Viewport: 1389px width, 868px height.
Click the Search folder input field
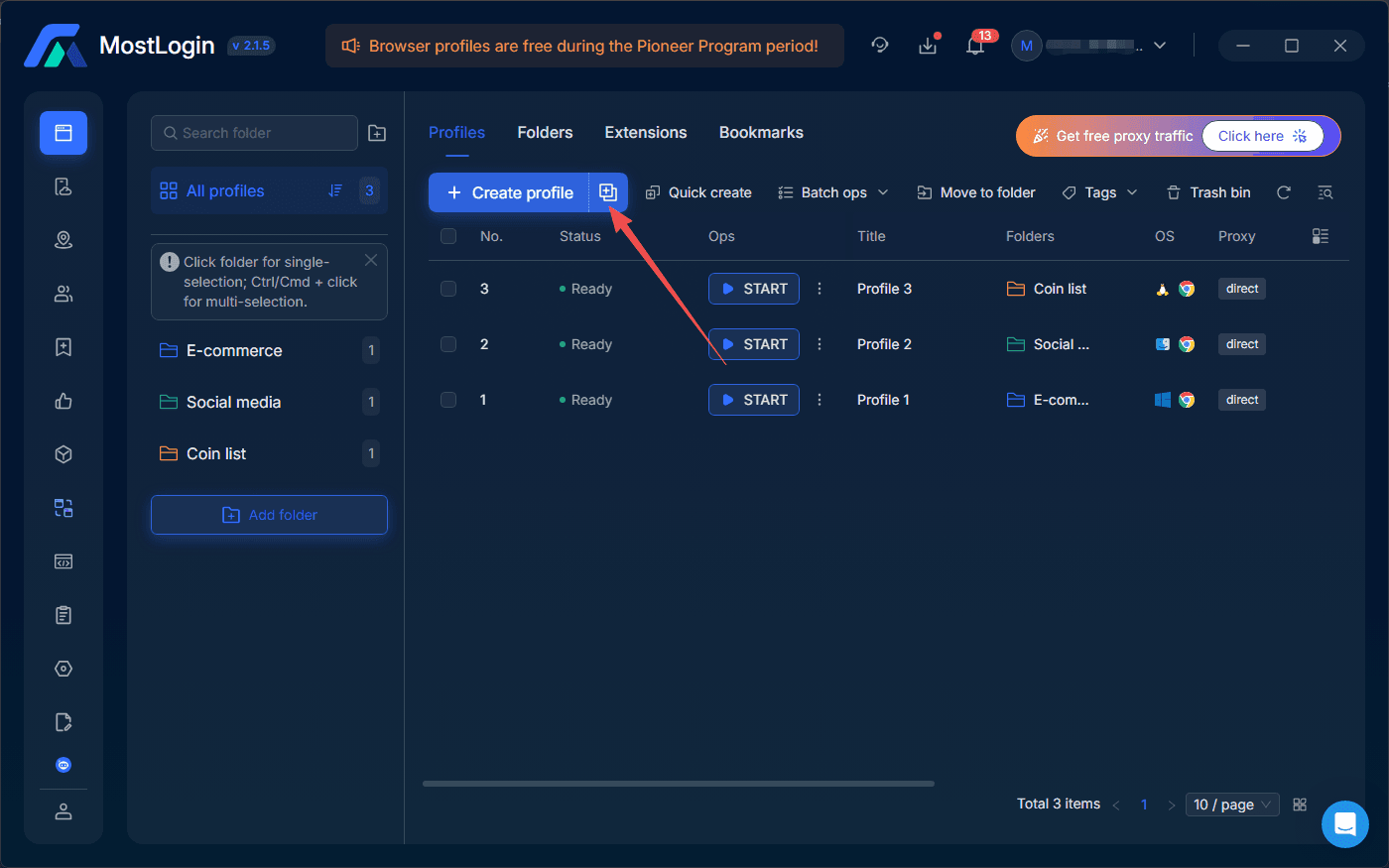(x=254, y=133)
